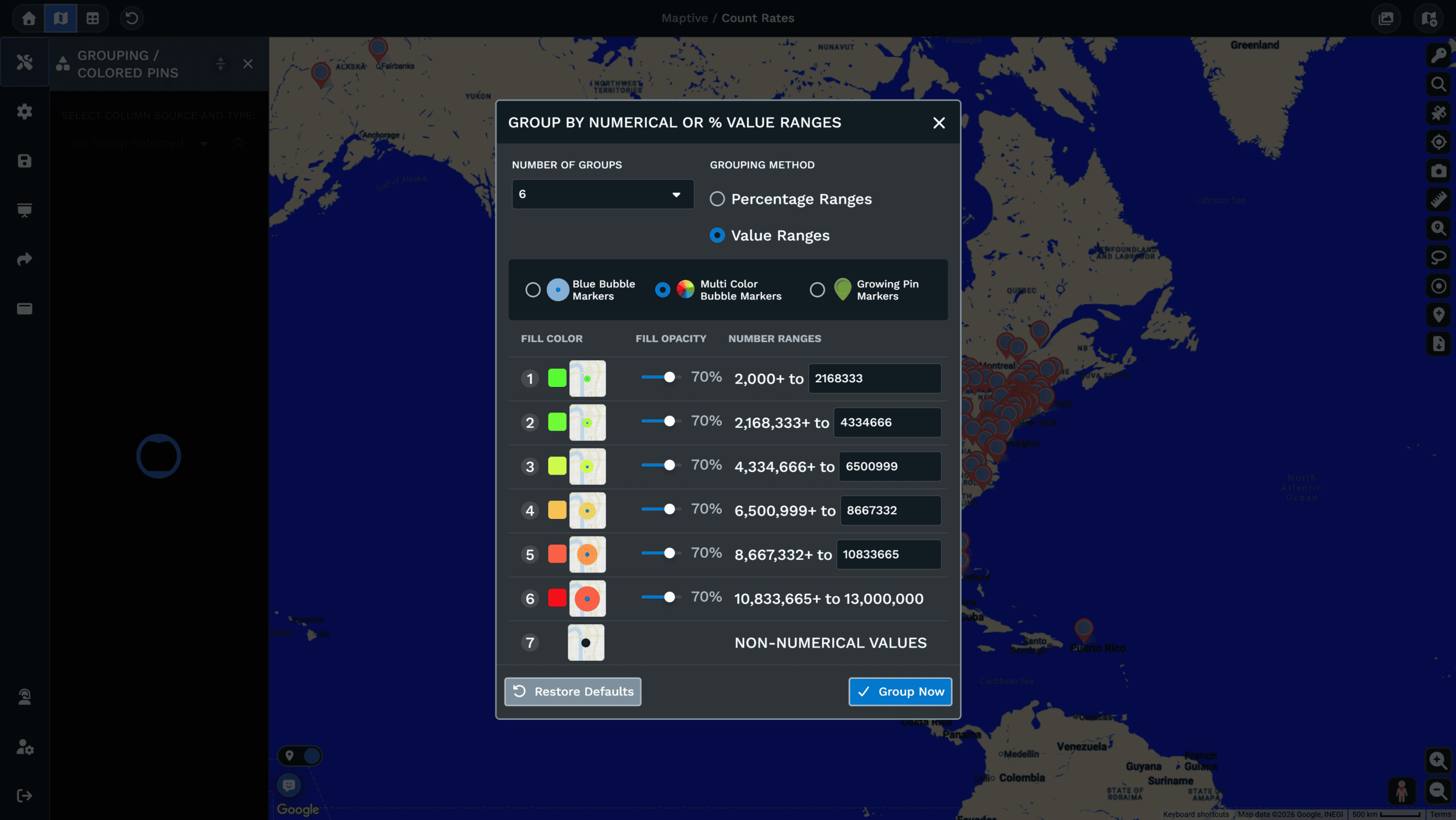
Task: Click the share arrow icon in sidebar
Action: tap(24, 259)
